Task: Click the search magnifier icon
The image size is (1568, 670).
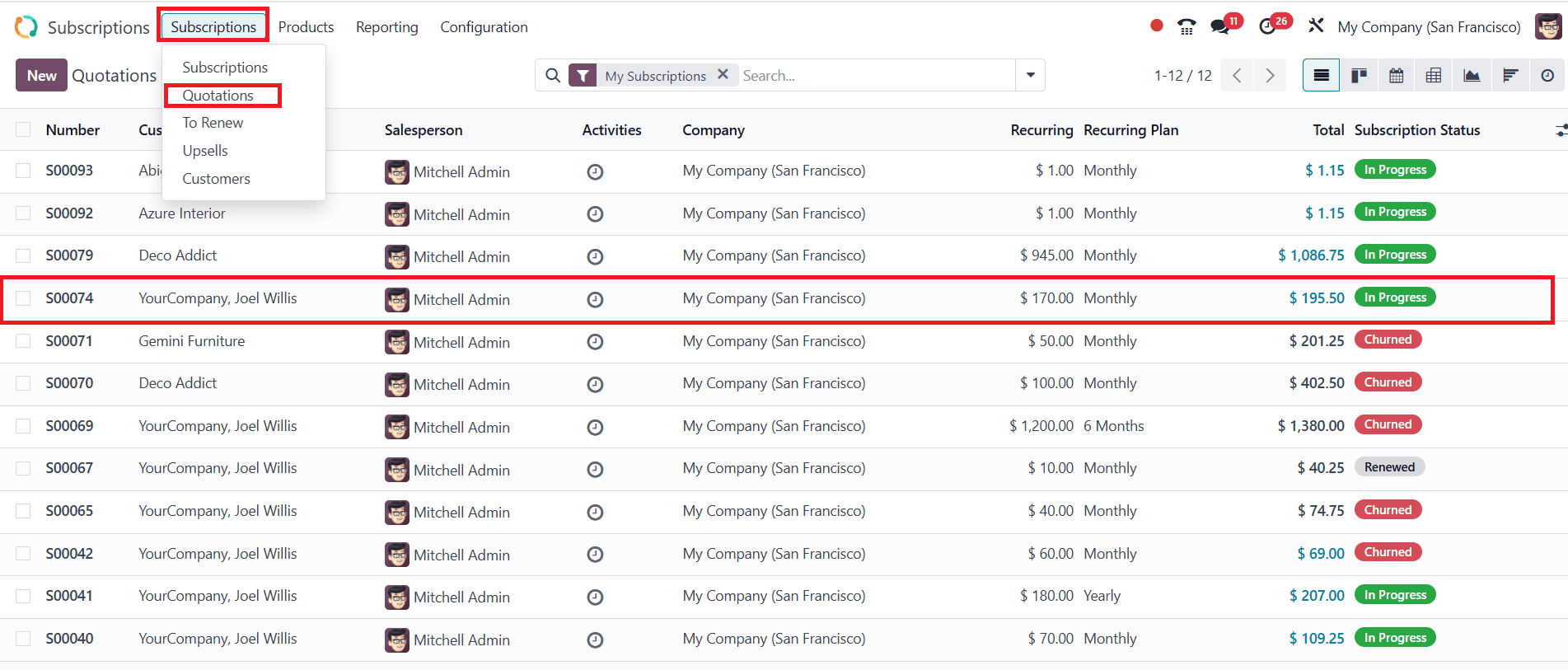Action: pyautogui.click(x=553, y=75)
